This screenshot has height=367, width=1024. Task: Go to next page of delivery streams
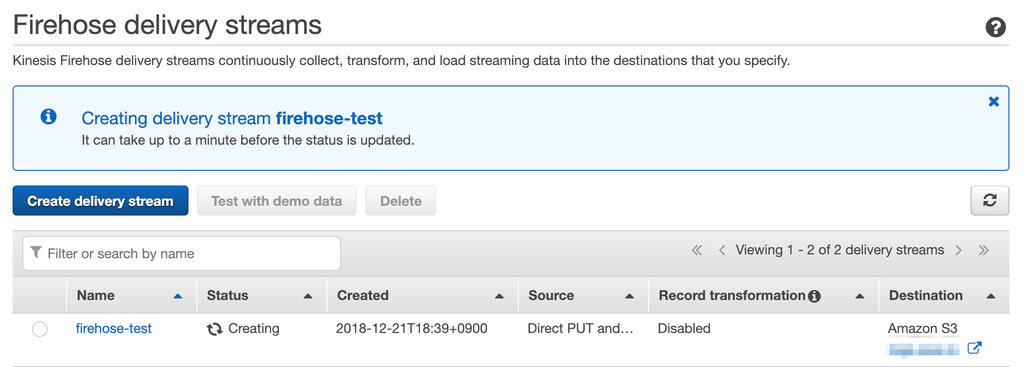click(958, 250)
